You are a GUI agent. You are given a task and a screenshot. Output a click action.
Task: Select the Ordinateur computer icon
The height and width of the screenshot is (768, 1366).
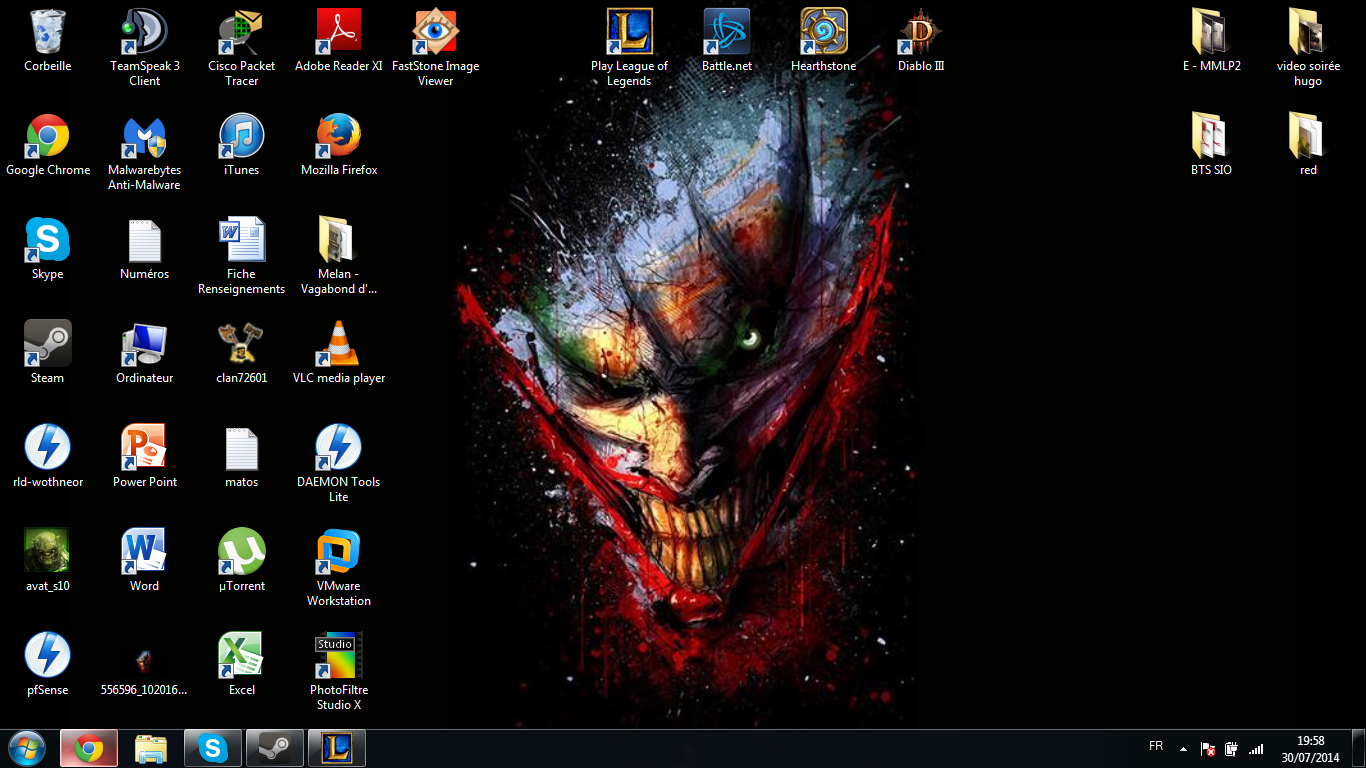pyautogui.click(x=144, y=344)
